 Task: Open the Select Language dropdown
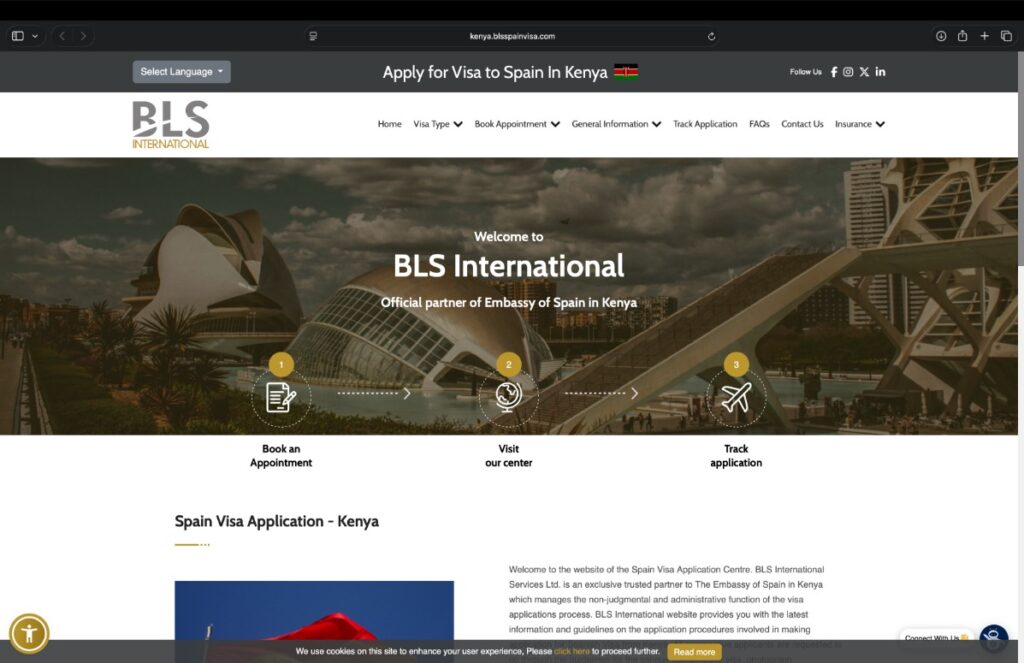coord(182,72)
